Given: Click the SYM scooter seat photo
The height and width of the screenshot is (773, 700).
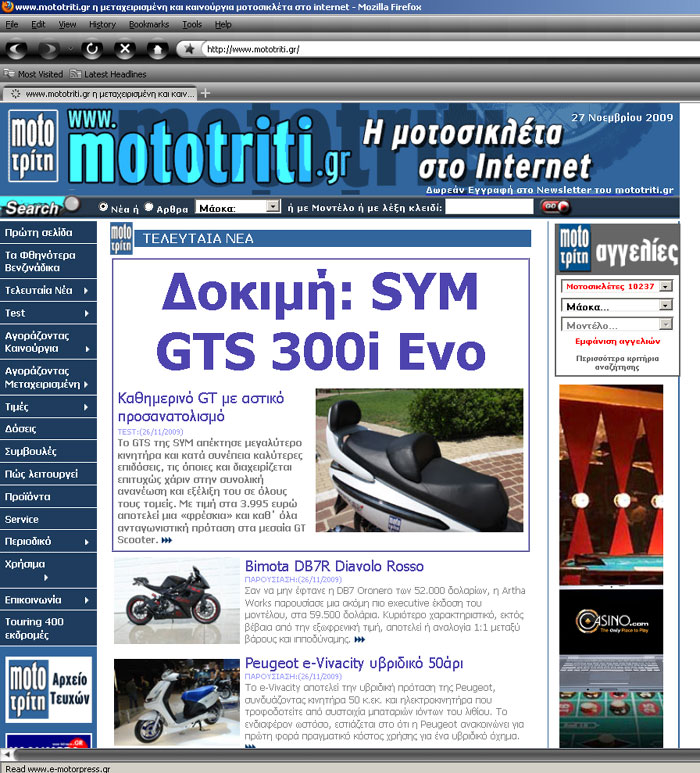Looking at the screenshot, I should coord(419,460).
